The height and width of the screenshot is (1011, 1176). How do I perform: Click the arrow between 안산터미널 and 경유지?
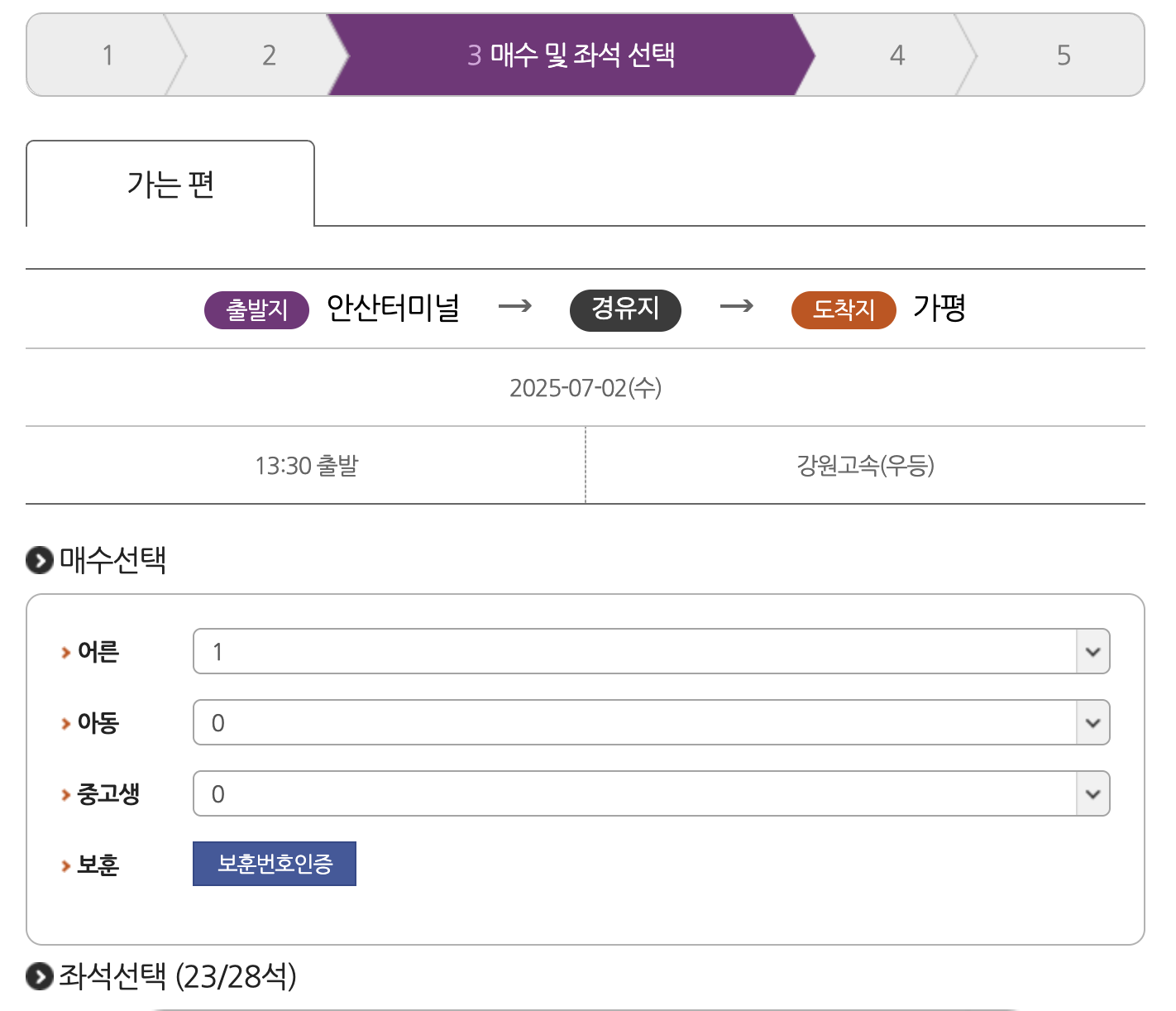[x=514, y=308]
